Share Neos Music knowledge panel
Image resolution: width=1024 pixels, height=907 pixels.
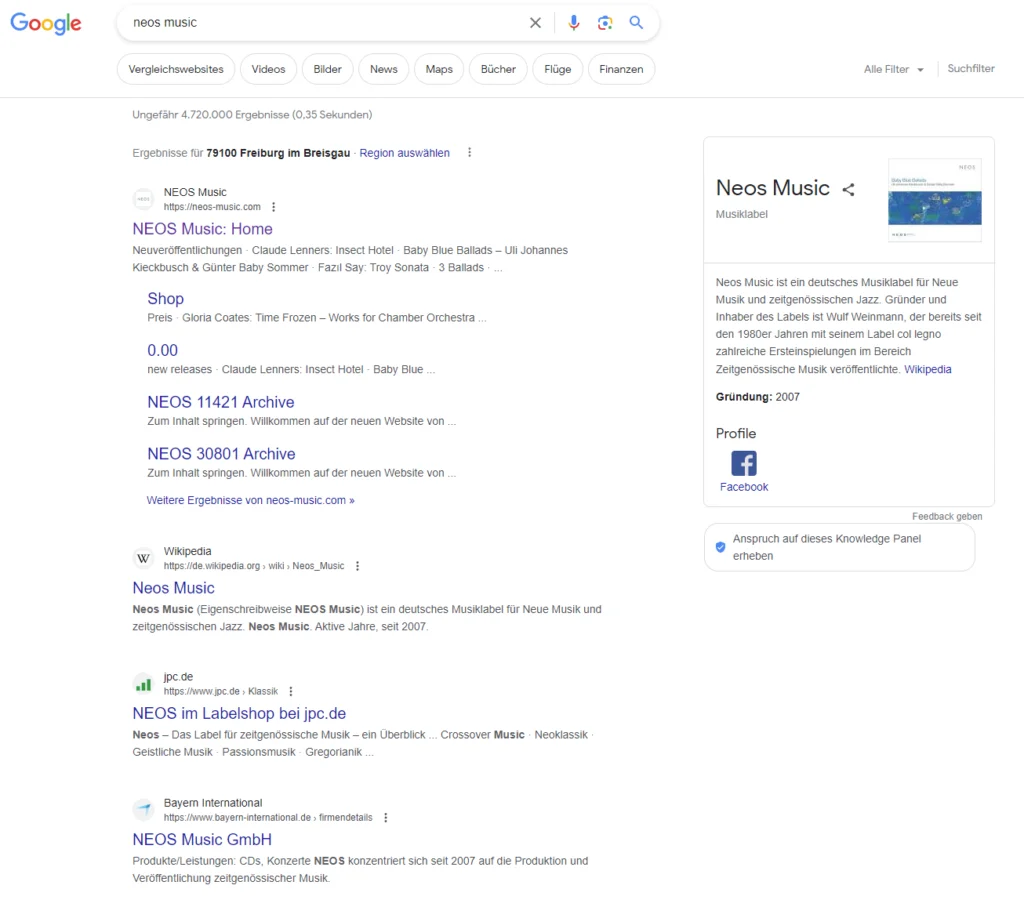pyautogui.click(x=848, y=189)
